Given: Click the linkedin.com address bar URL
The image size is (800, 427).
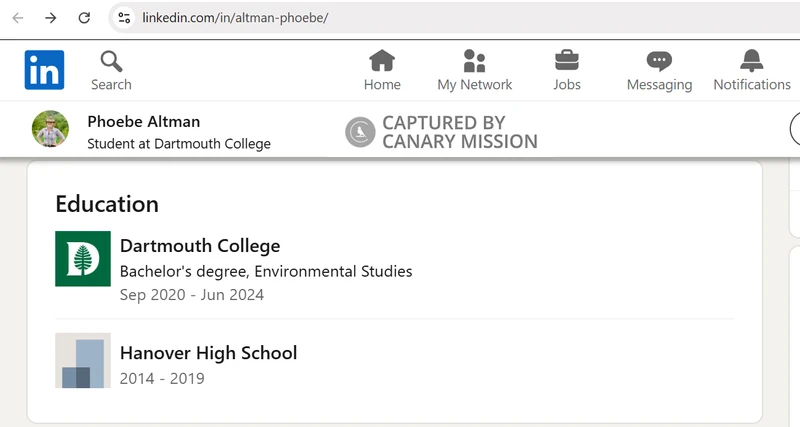Looking at the screenshot, I should pyautogui.click(x=235, y=18).
